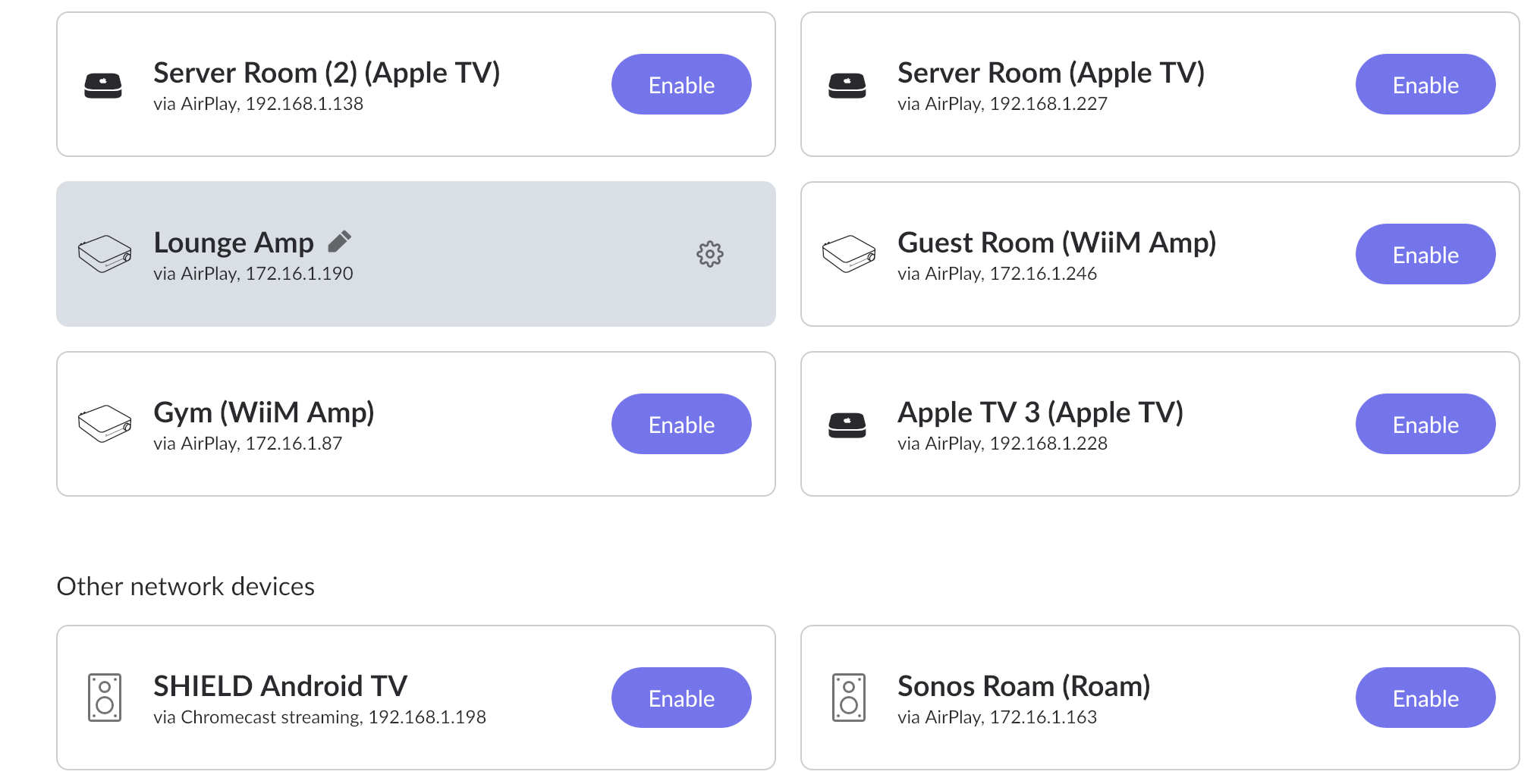1540x784 pixels.
Task: Enable the Gym WiiM Amp
Action: [x=681, y=424]
